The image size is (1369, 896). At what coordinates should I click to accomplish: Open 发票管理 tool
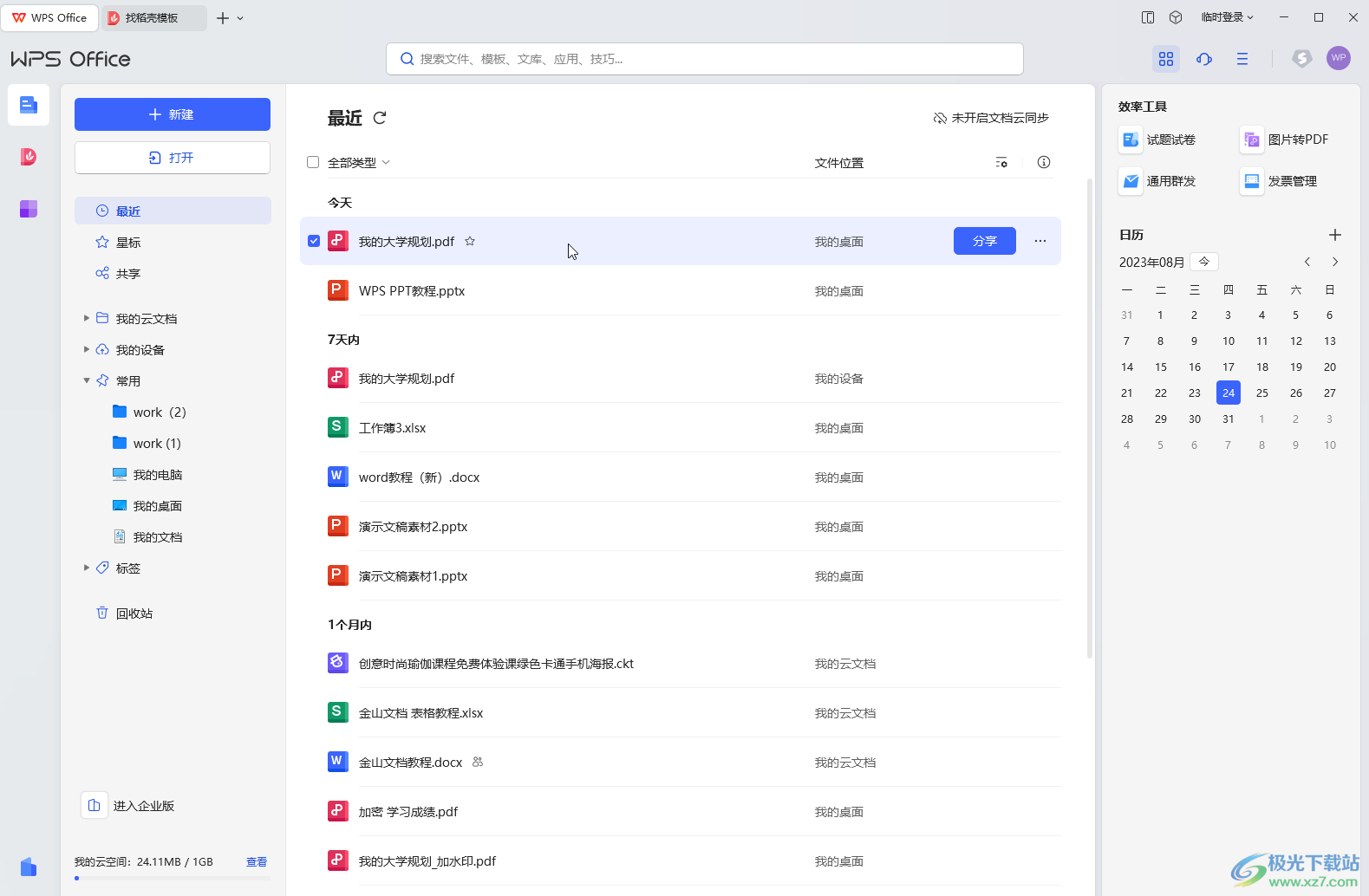tap(1279, 181)
